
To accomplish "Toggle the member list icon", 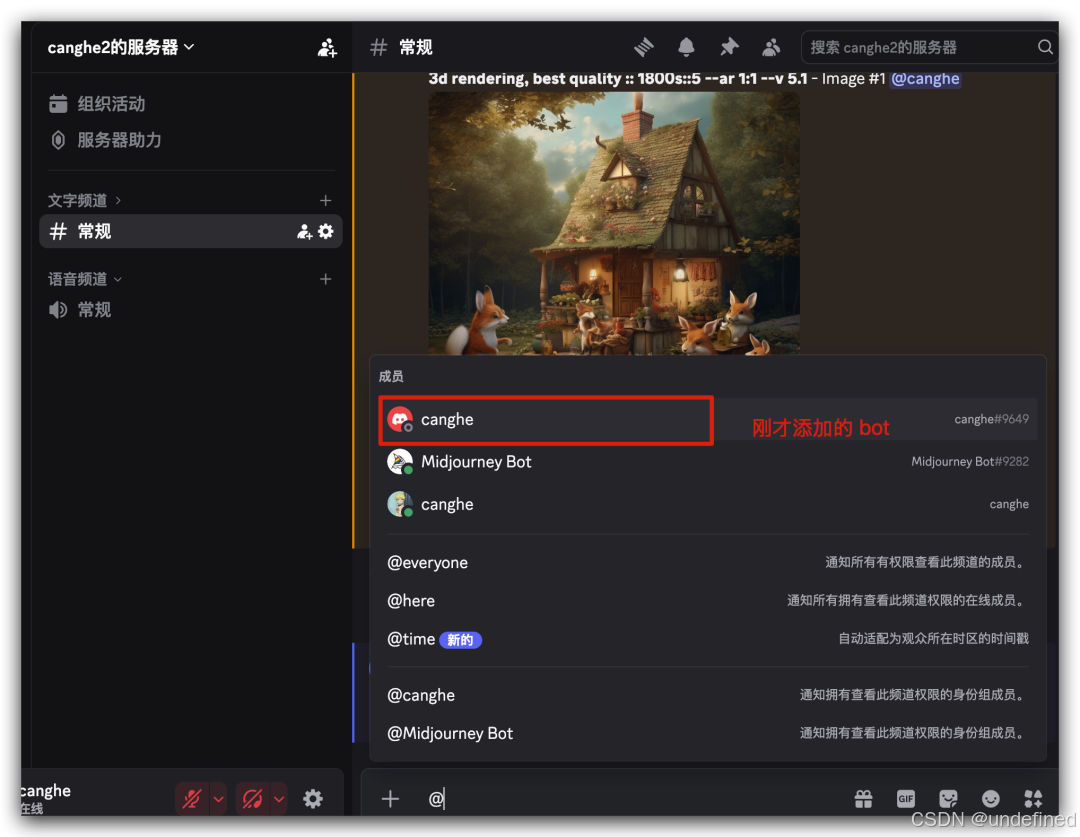I will click(x=771, y=46).
